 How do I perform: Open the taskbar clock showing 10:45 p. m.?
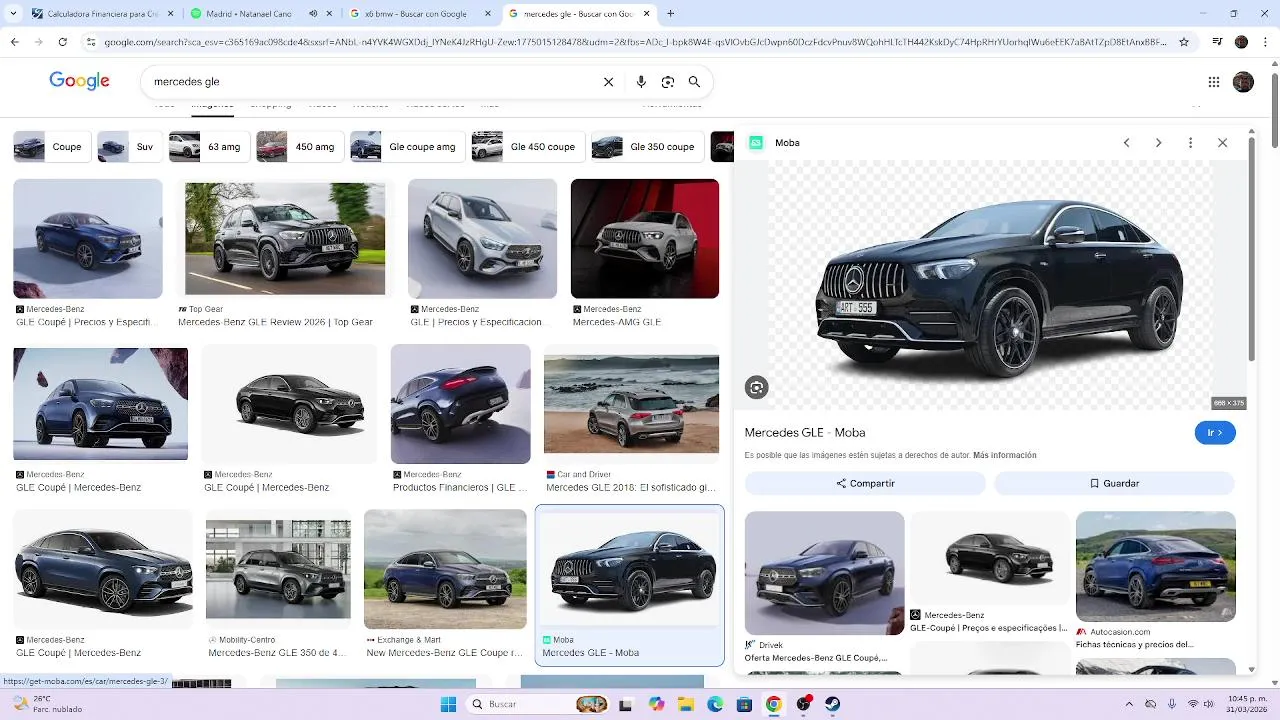(x=1247, y=704)
